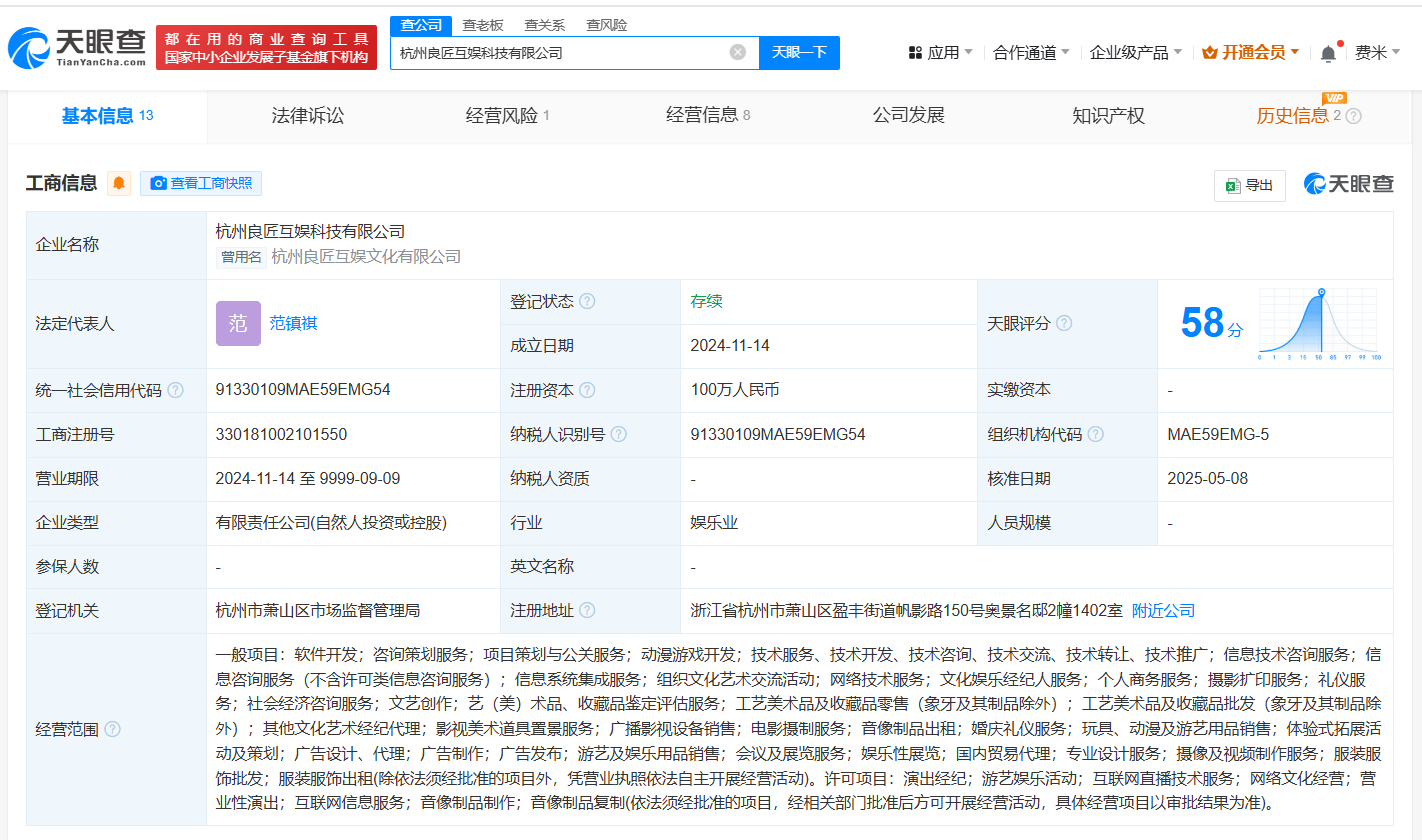Open the 知识产权 tab
Screen dimensions: 1422x840
point(1108,116)
